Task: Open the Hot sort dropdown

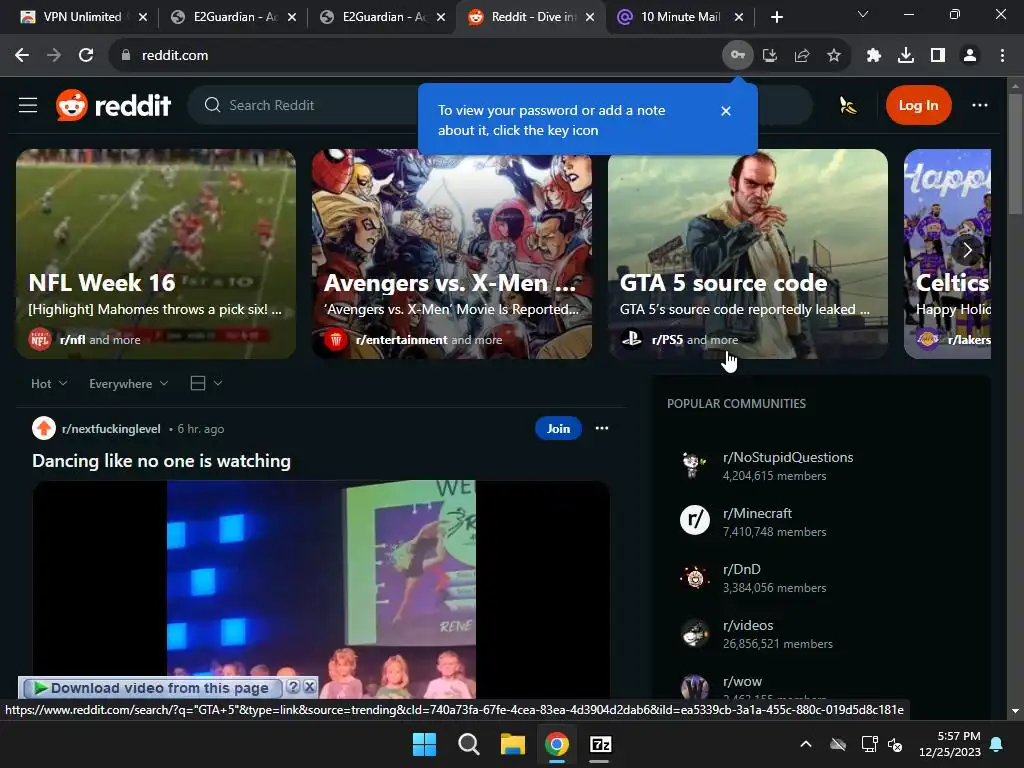Action: (49, 383)
